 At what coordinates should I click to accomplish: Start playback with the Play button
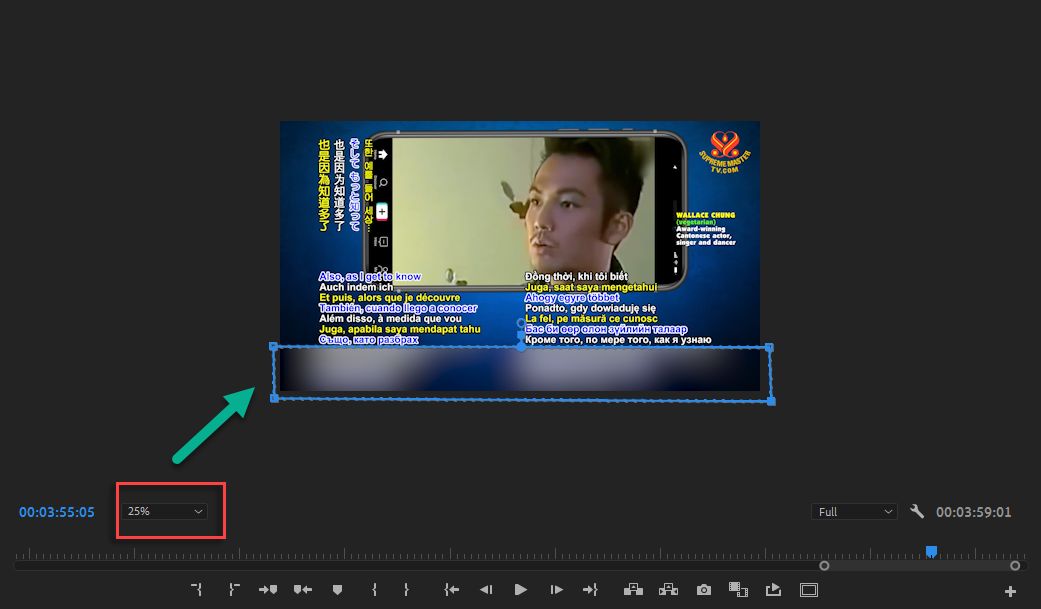pyautogui.click(x=520, y=589)
